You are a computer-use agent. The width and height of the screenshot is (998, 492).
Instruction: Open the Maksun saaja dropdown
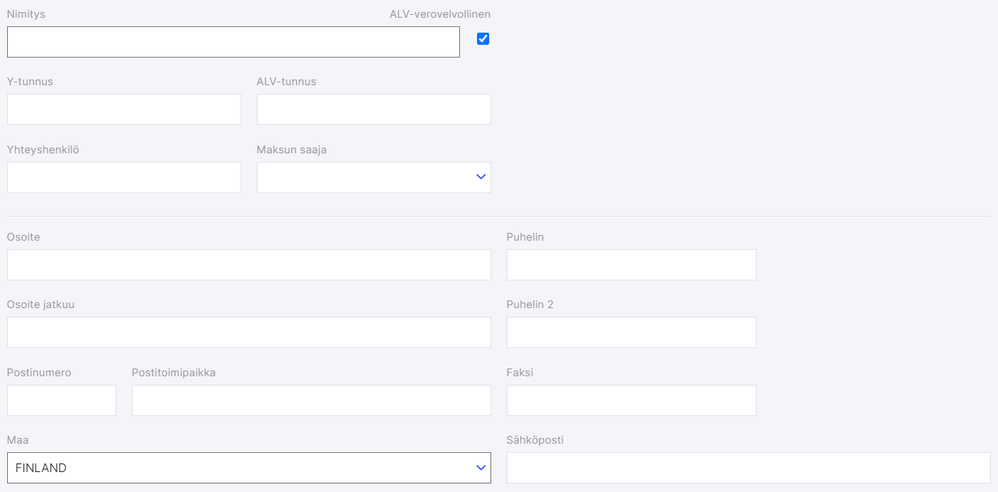(373, 177)
